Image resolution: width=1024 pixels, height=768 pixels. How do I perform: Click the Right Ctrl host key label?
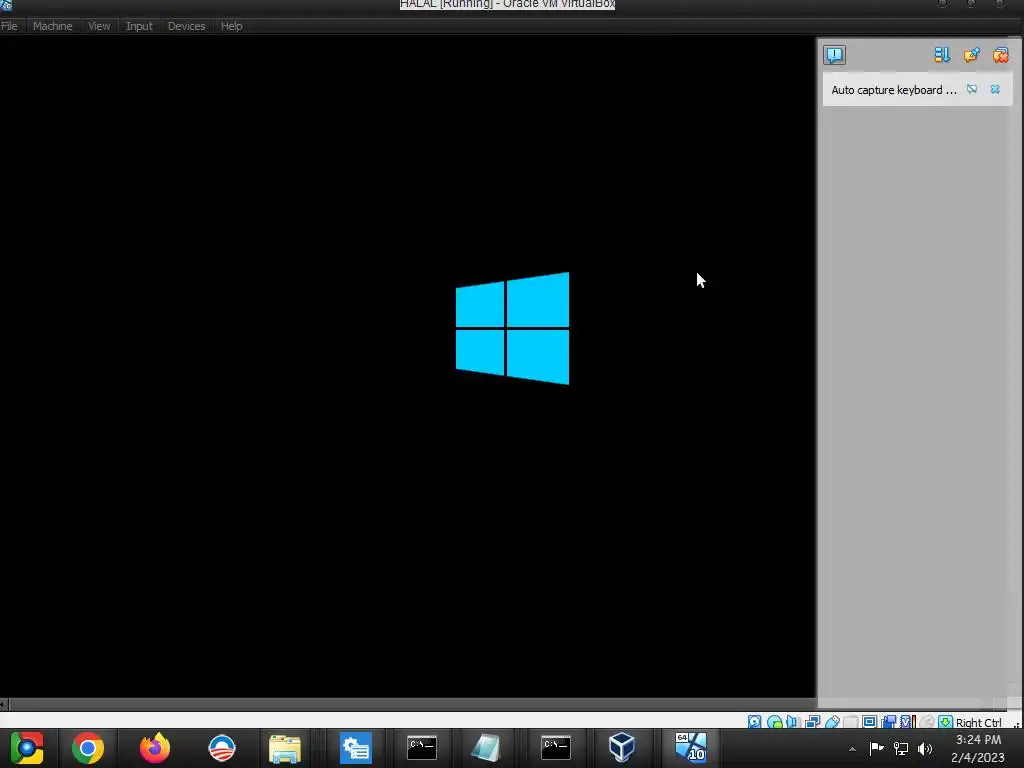pos(978,722)
